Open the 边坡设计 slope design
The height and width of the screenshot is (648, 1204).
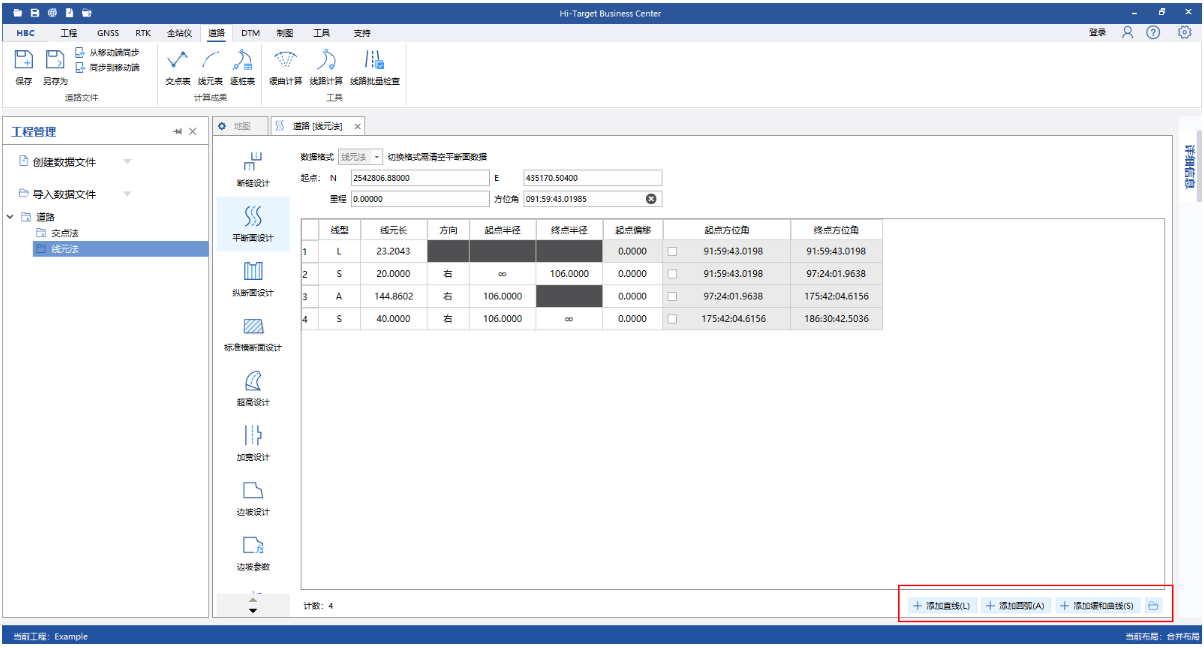coord(253,499)
